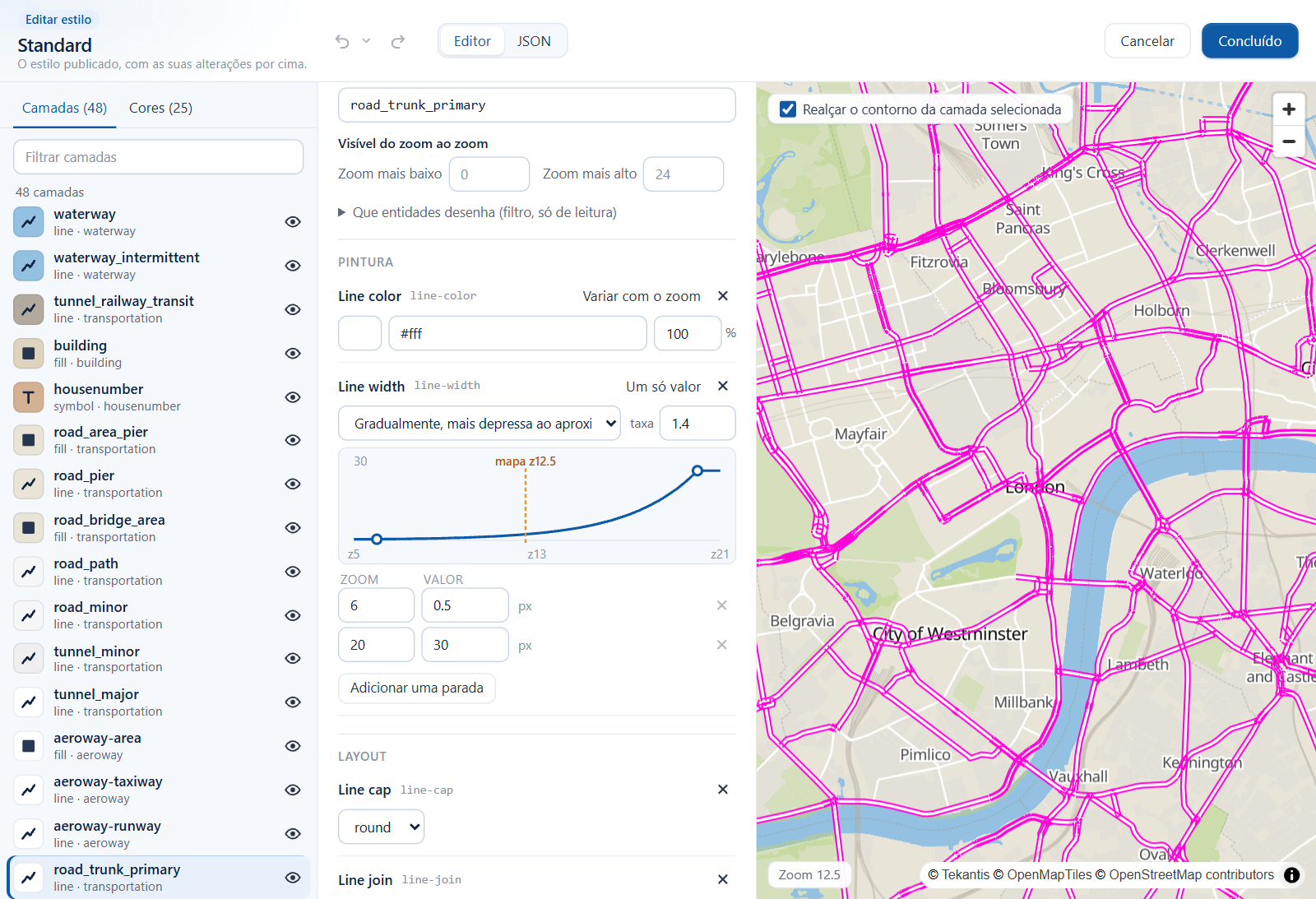Remove the Line width property
This screenshot has width=1316, height=899.
point(723,387)
